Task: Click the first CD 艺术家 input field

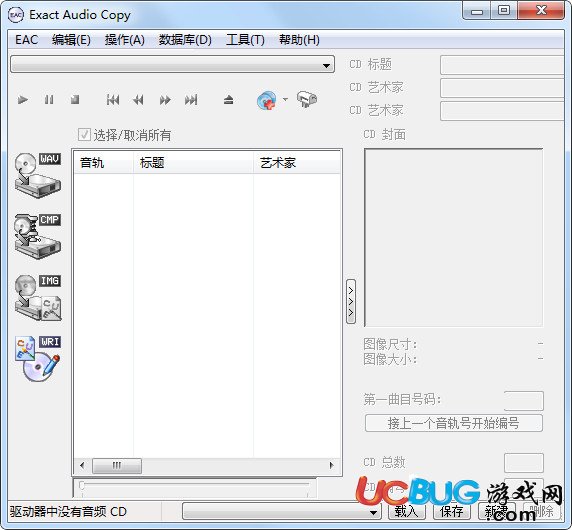Action: [502, 88]
